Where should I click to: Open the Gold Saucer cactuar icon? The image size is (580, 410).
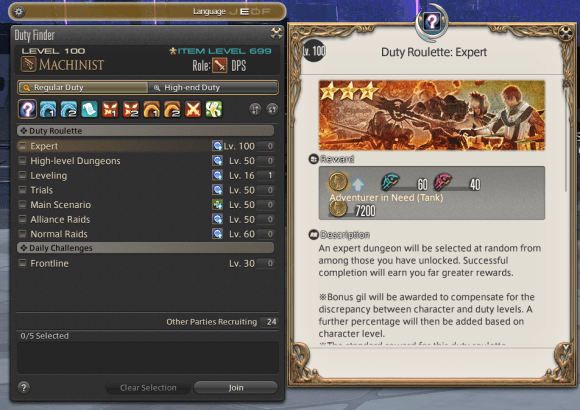coord(214,109)
